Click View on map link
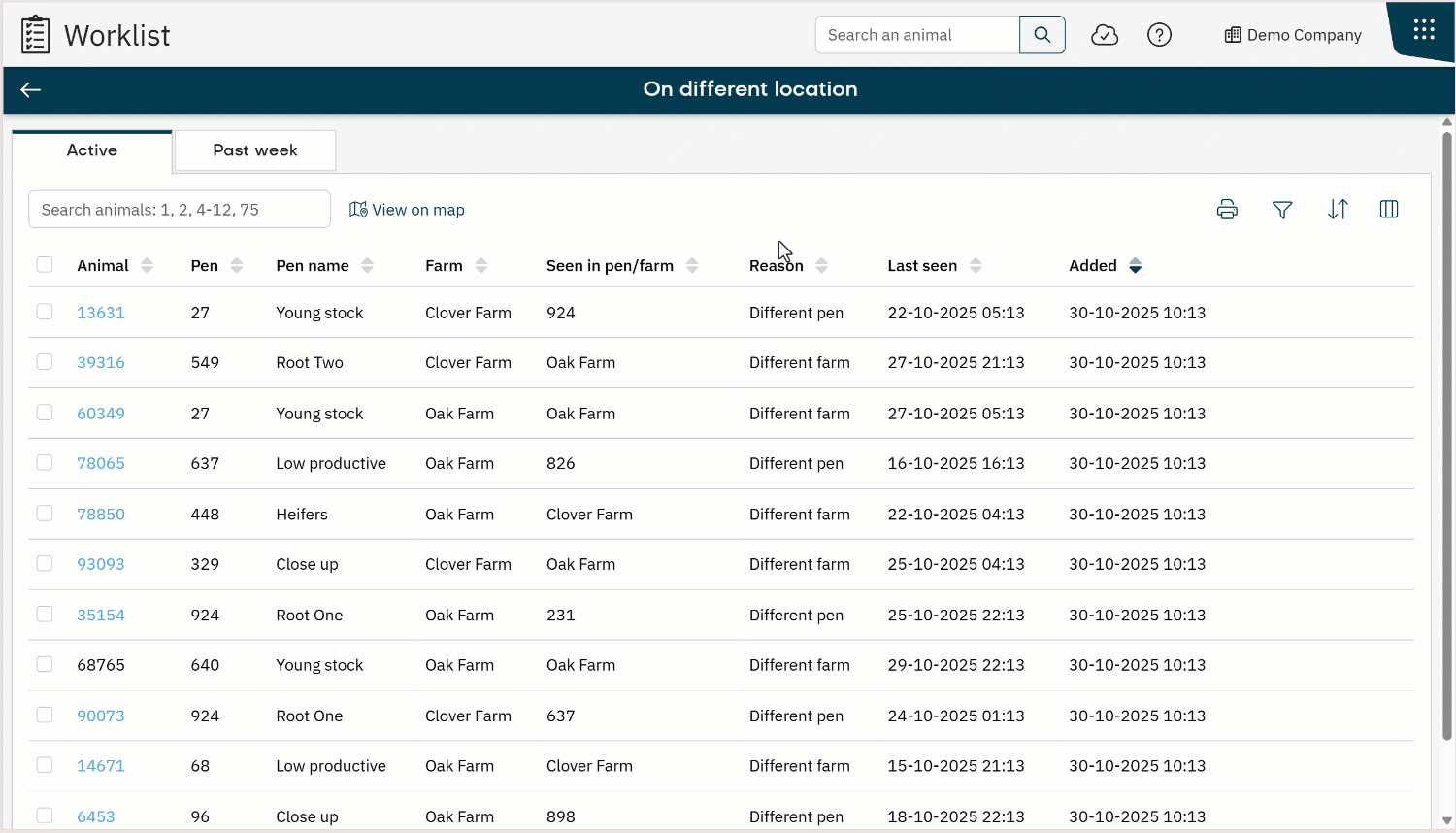This screenshot has width=1456, height=833. (x=408, y=210)
